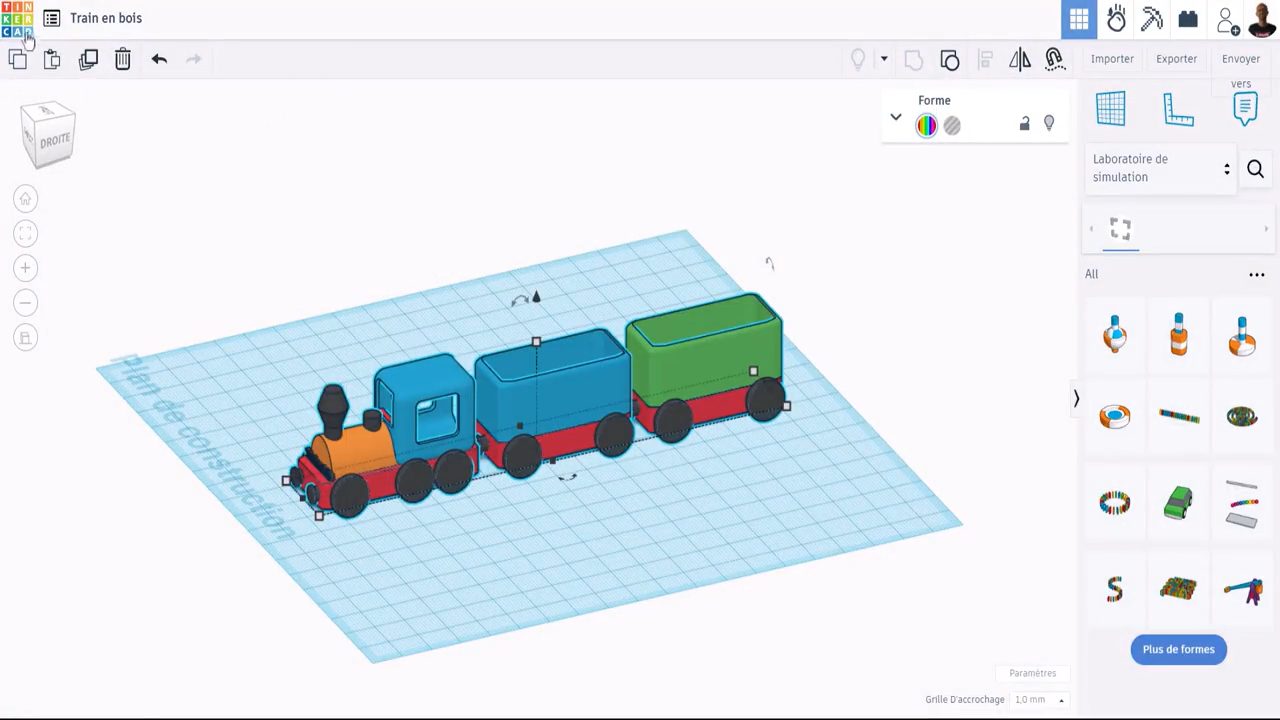The image size is (1280, 720).
Task: Duplicate the selected object
Action: point(89,59)
